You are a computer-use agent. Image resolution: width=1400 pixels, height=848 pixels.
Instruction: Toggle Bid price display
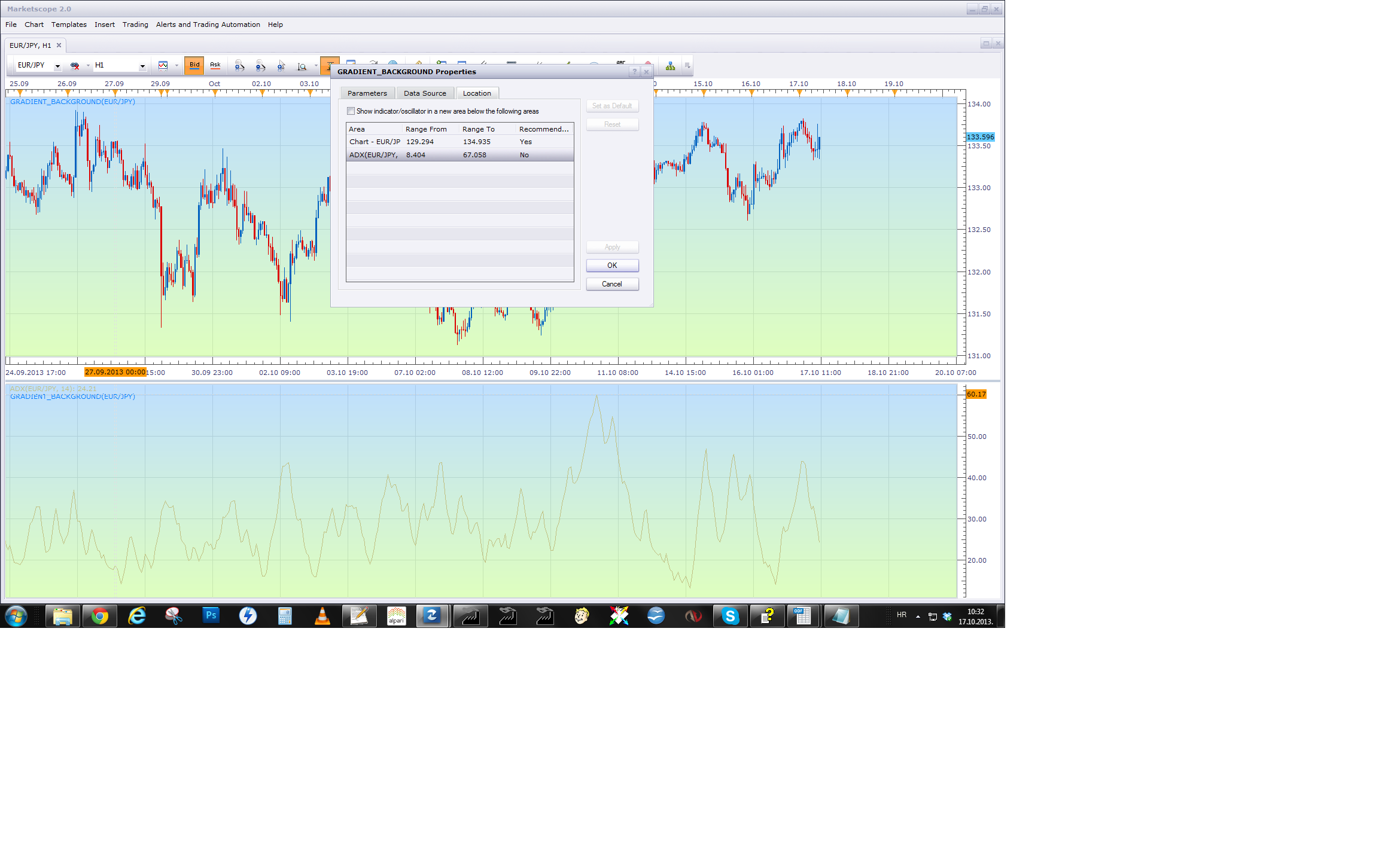194,65
